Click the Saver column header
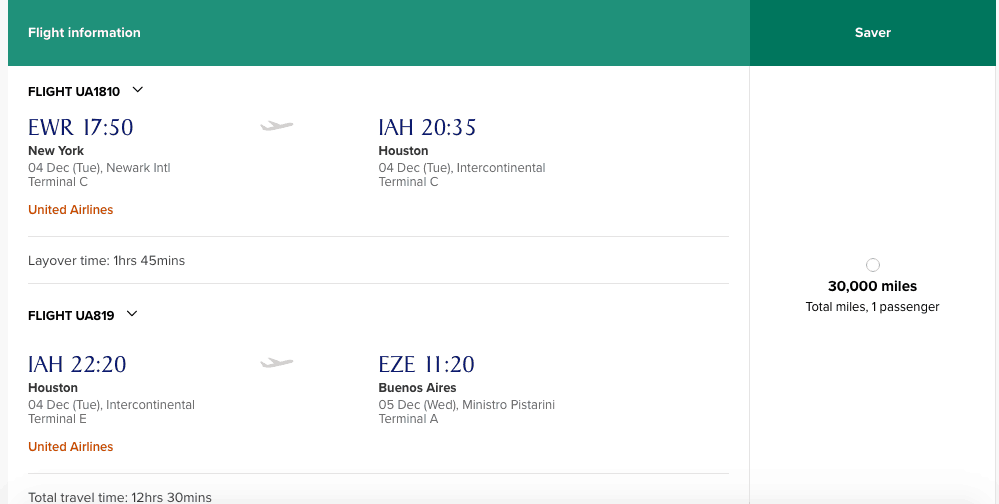Screen dimensions: 999x504 tap(873, 33)
